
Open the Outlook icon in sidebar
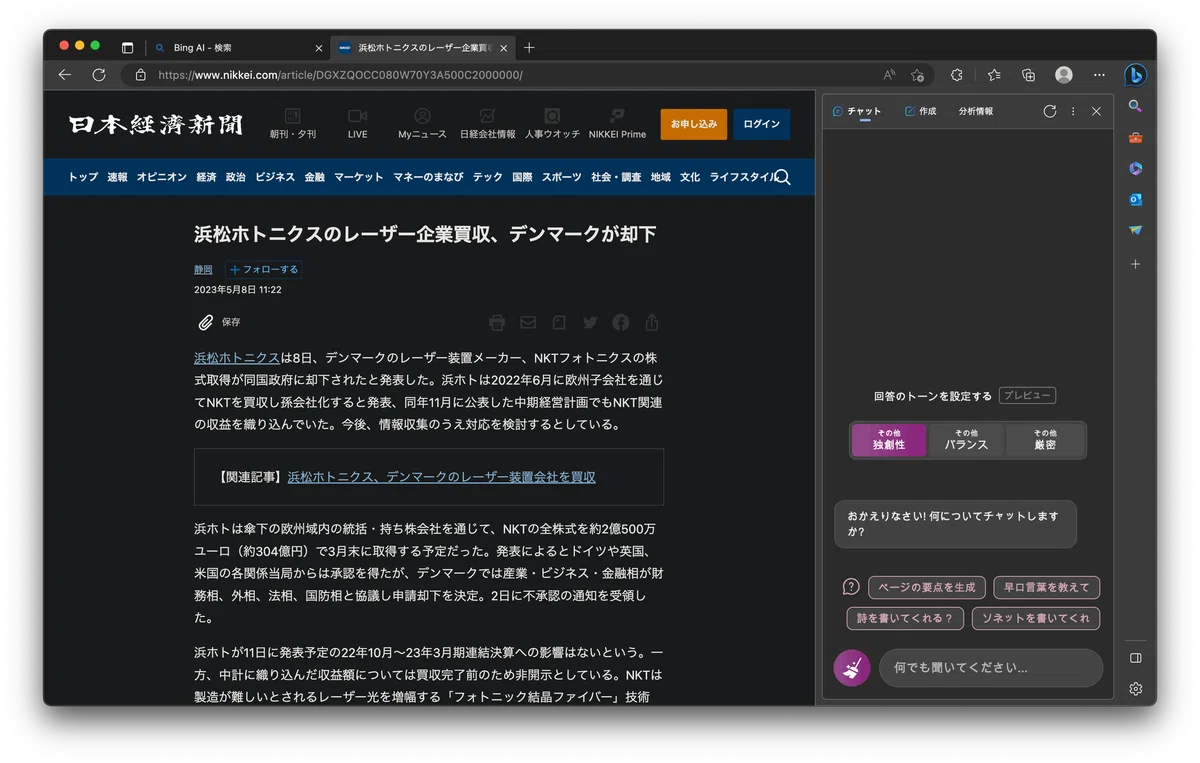click(1135, 199)
